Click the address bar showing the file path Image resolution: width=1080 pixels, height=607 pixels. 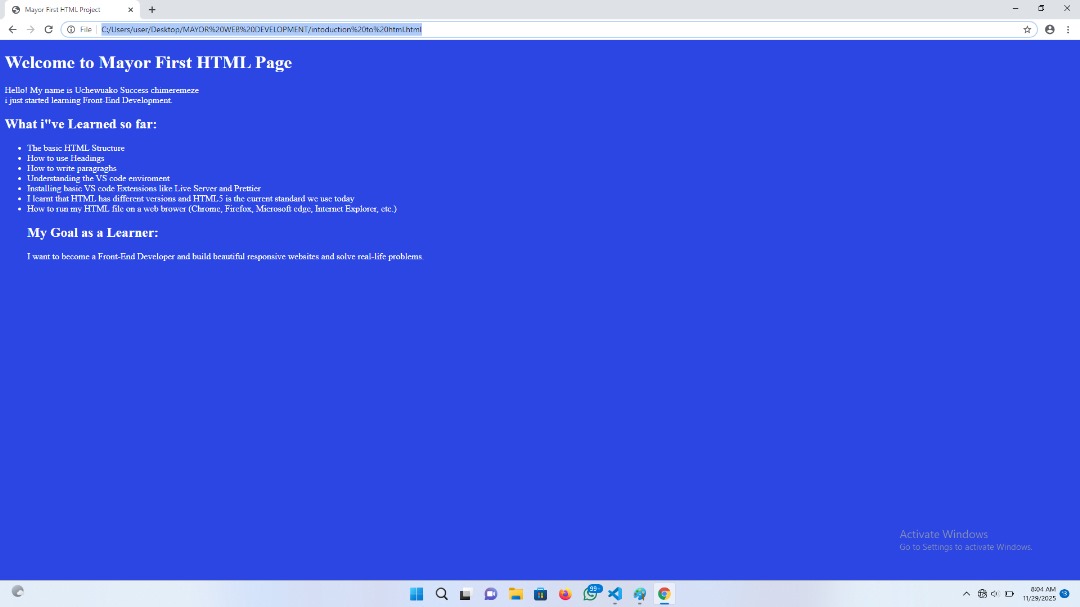click(551, 30)
